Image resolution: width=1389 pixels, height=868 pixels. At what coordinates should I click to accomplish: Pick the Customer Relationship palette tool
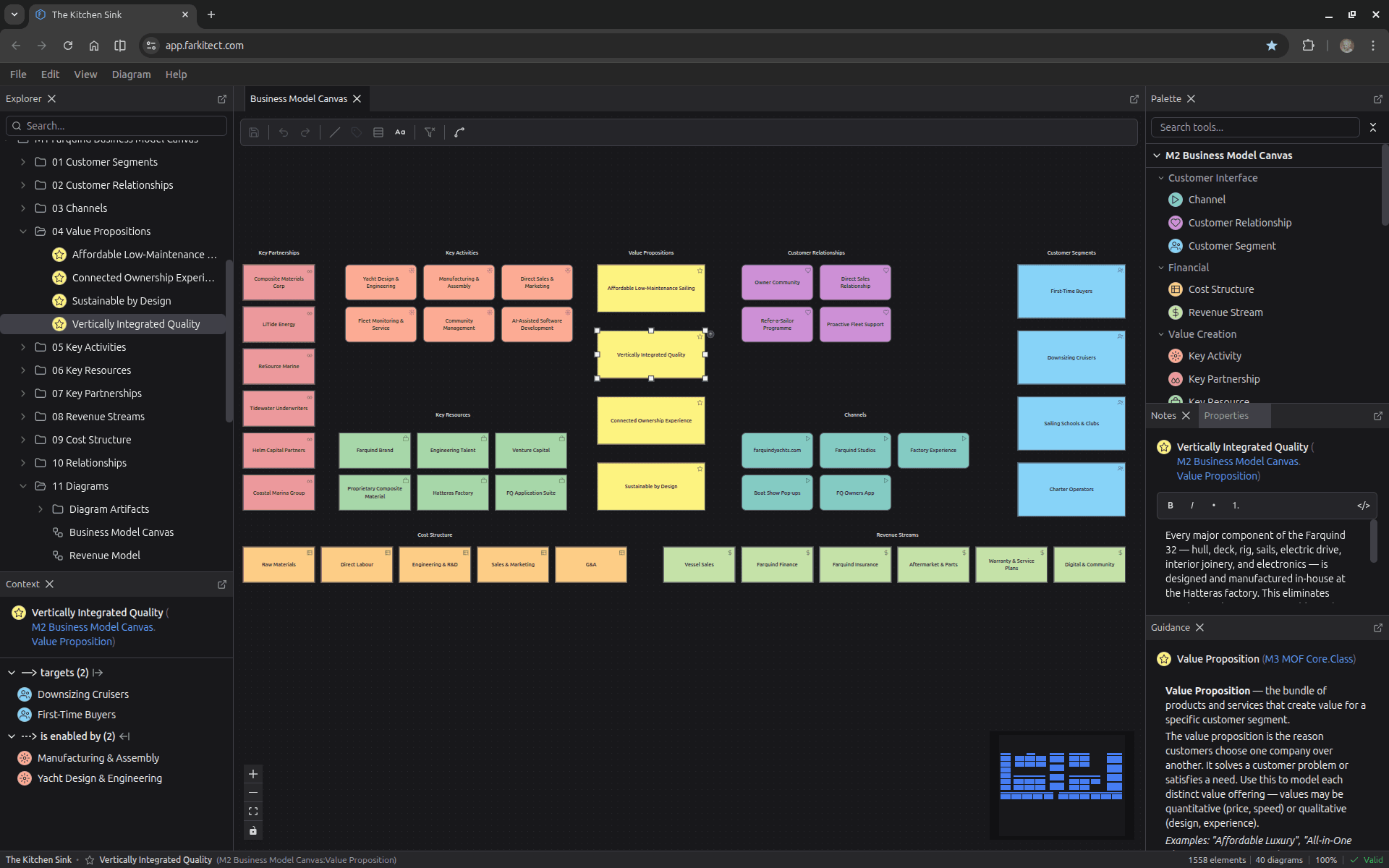click(1239, 223)
